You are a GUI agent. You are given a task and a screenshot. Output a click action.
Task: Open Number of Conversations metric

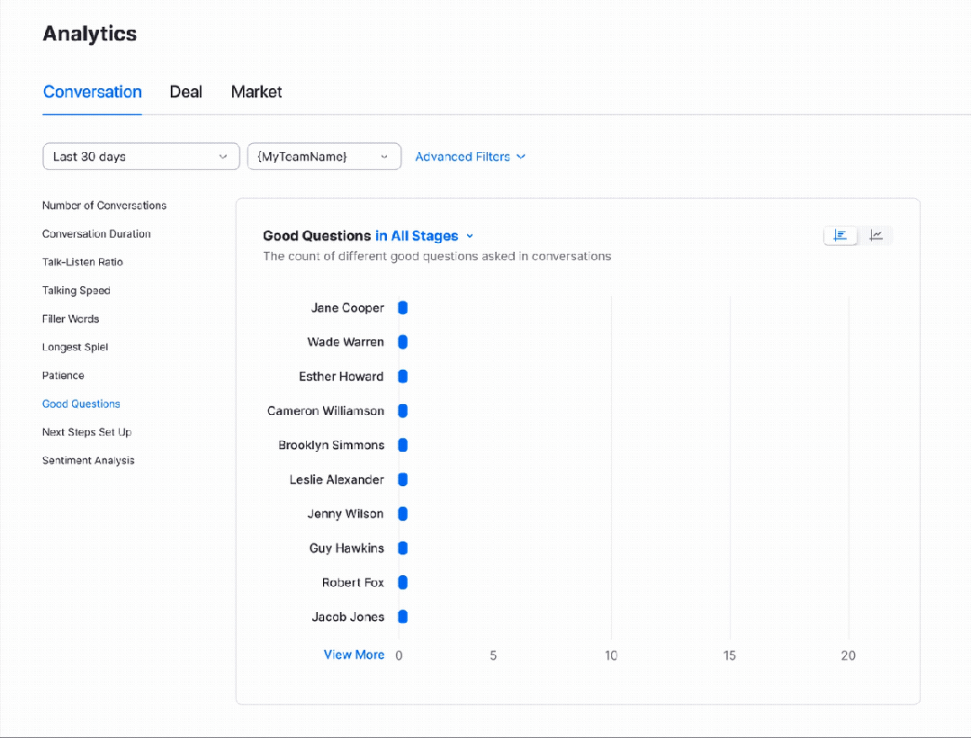point(104,205)
